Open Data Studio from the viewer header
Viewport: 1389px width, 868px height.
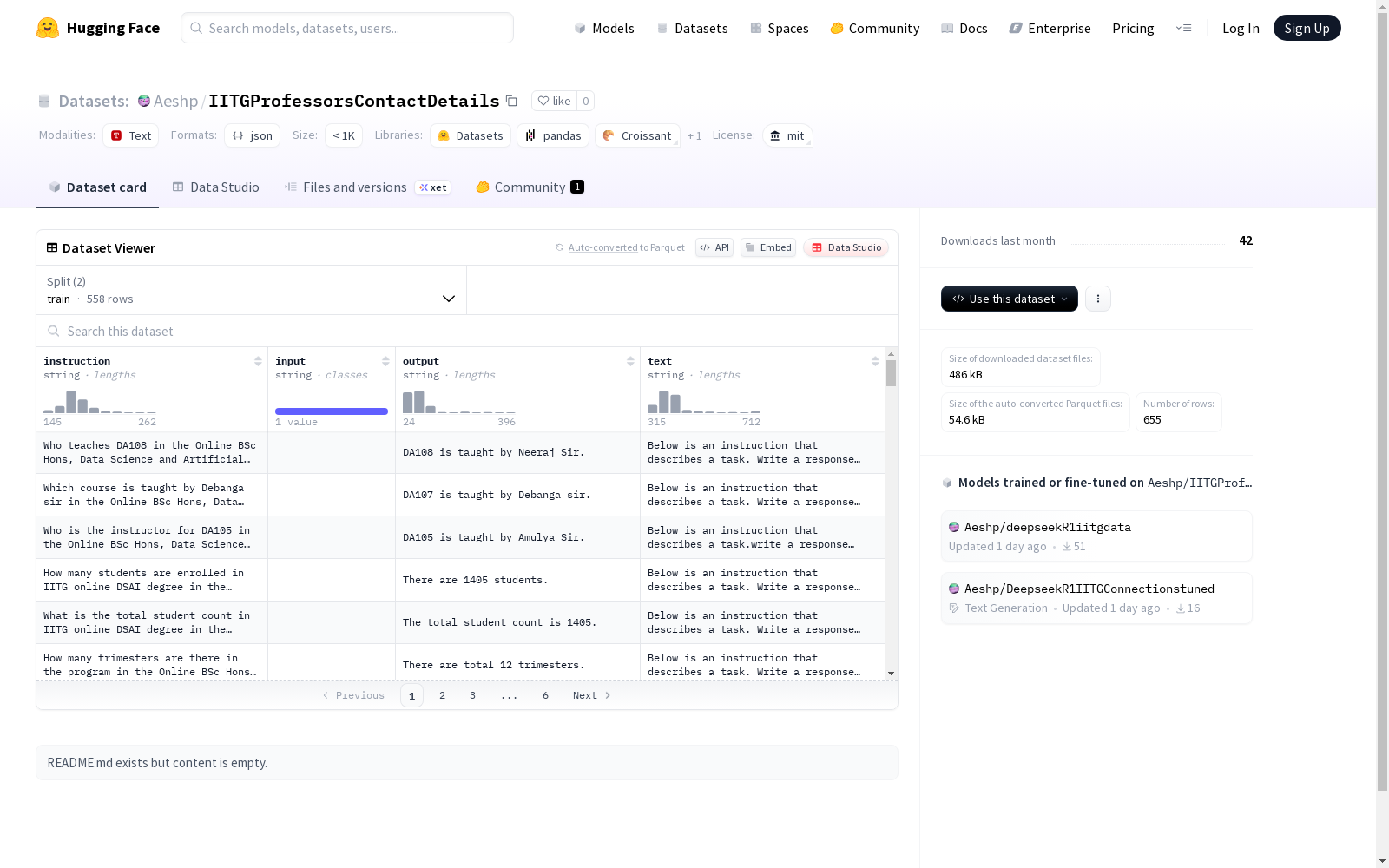(x=846, y=247)
